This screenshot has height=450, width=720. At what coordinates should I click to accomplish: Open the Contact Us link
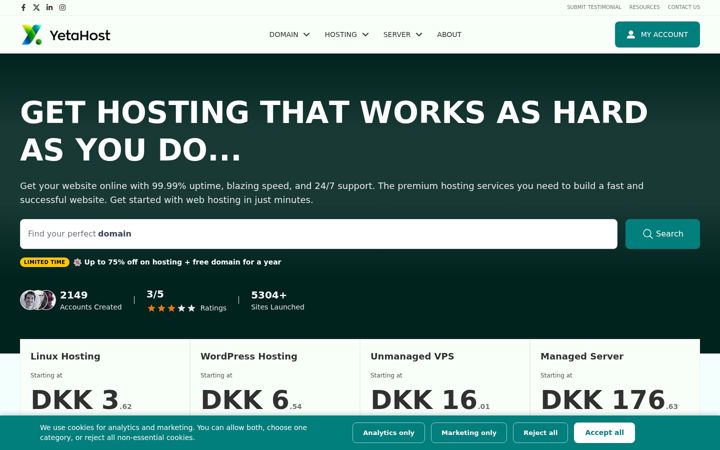point(684,7)
